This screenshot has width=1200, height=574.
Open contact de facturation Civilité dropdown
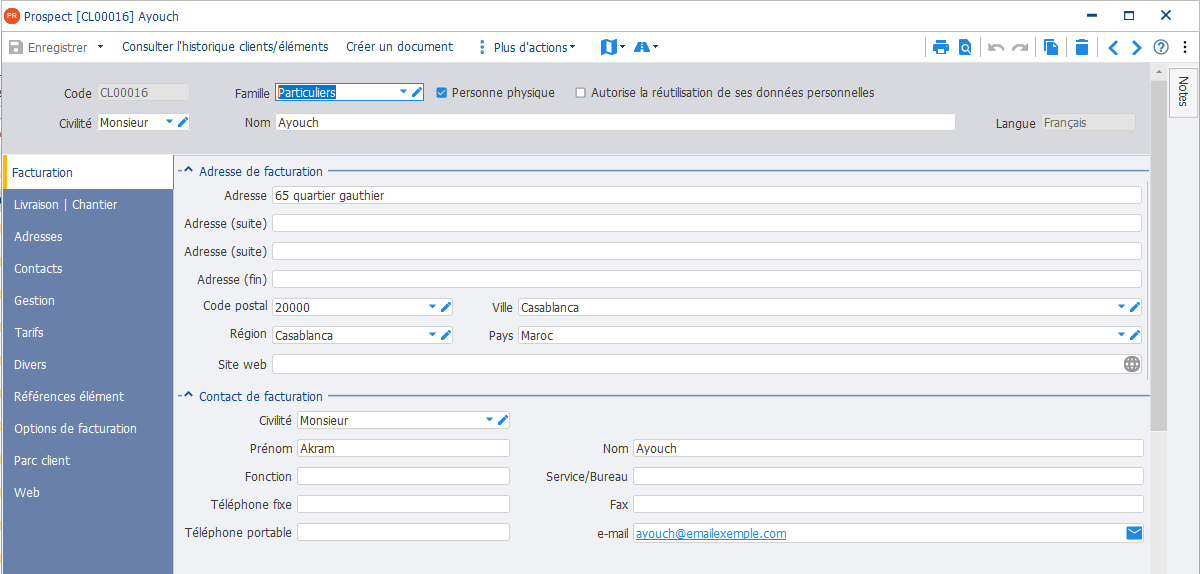pos(489,420)
